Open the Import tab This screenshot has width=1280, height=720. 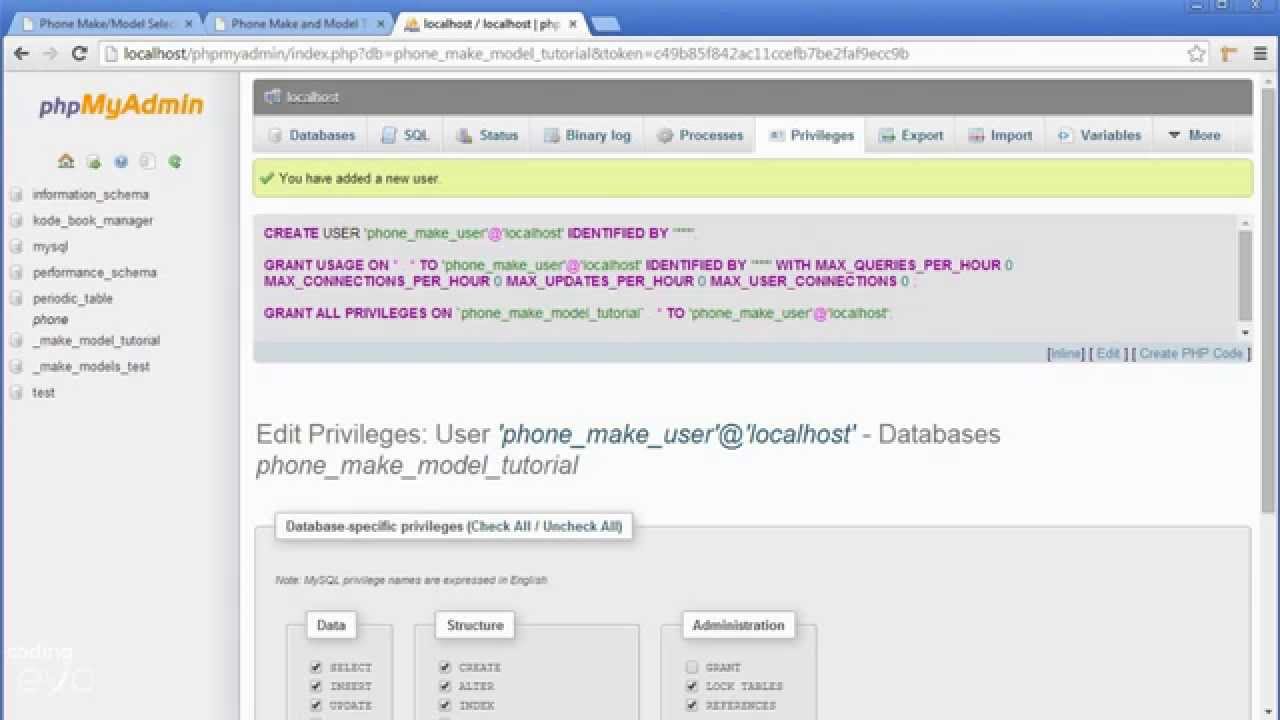click(1000, 135)
